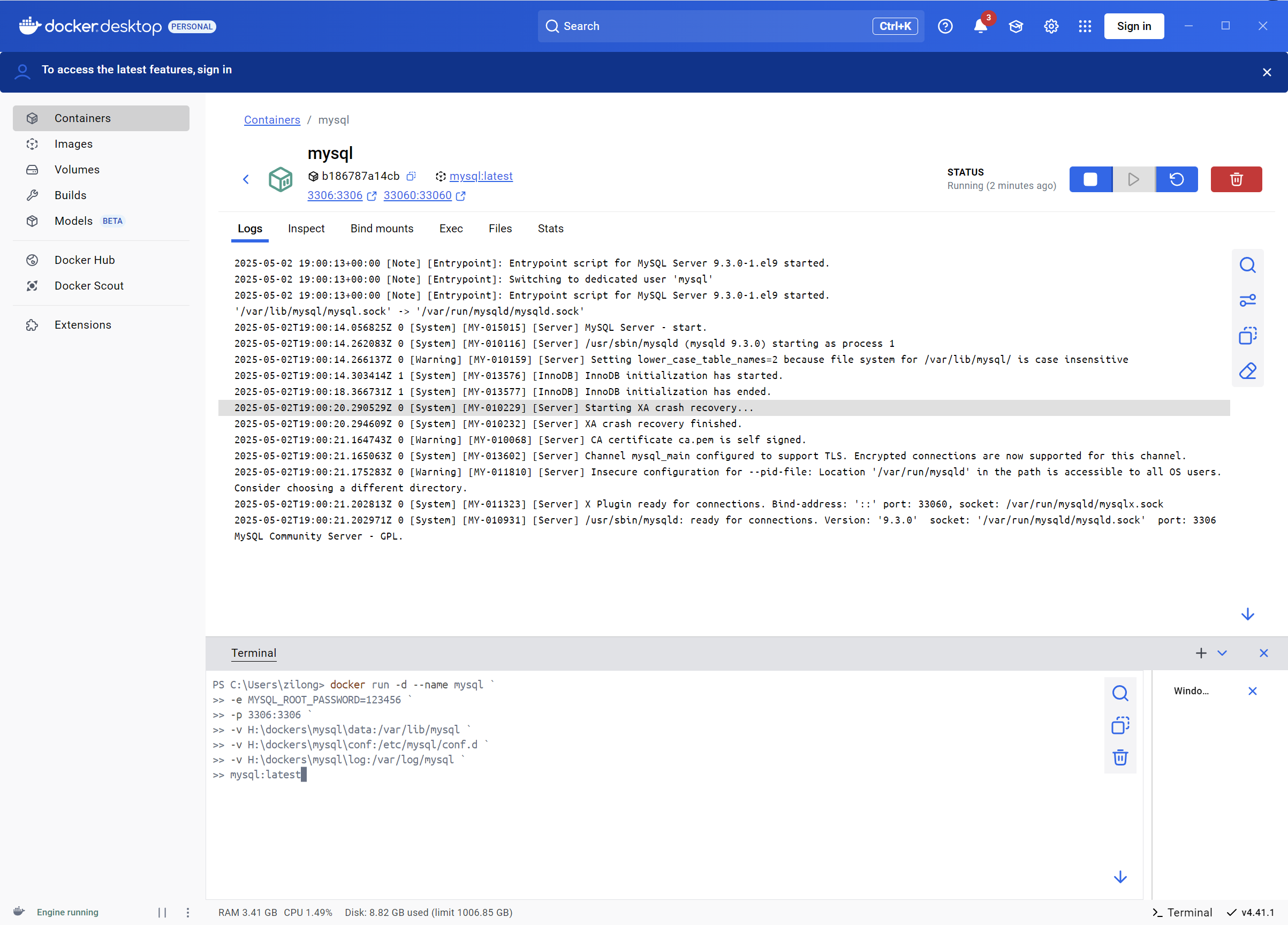Pause Docker engine in status bar
This screenshot has height=925, width=1288.
coord(162,912)
